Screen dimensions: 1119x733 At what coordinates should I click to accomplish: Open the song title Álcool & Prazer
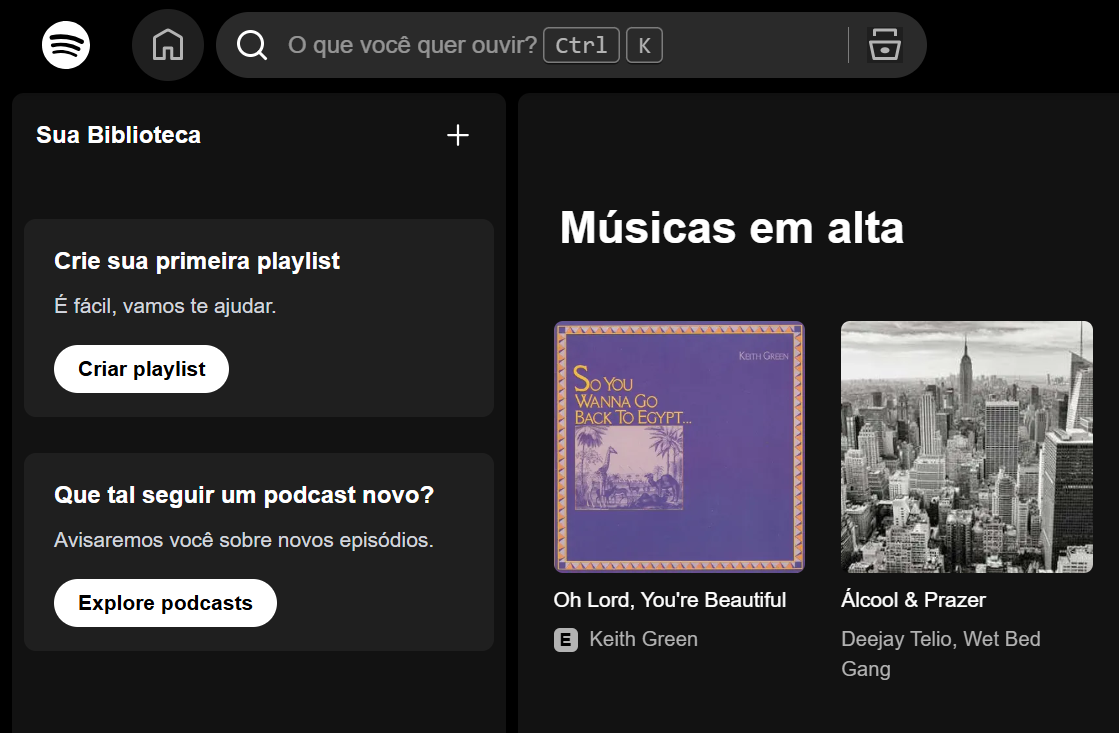(x=913, y=600)
